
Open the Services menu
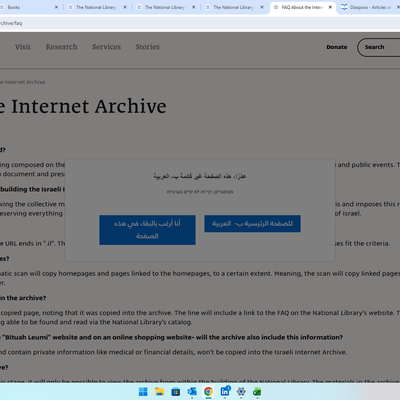(106, 47)
